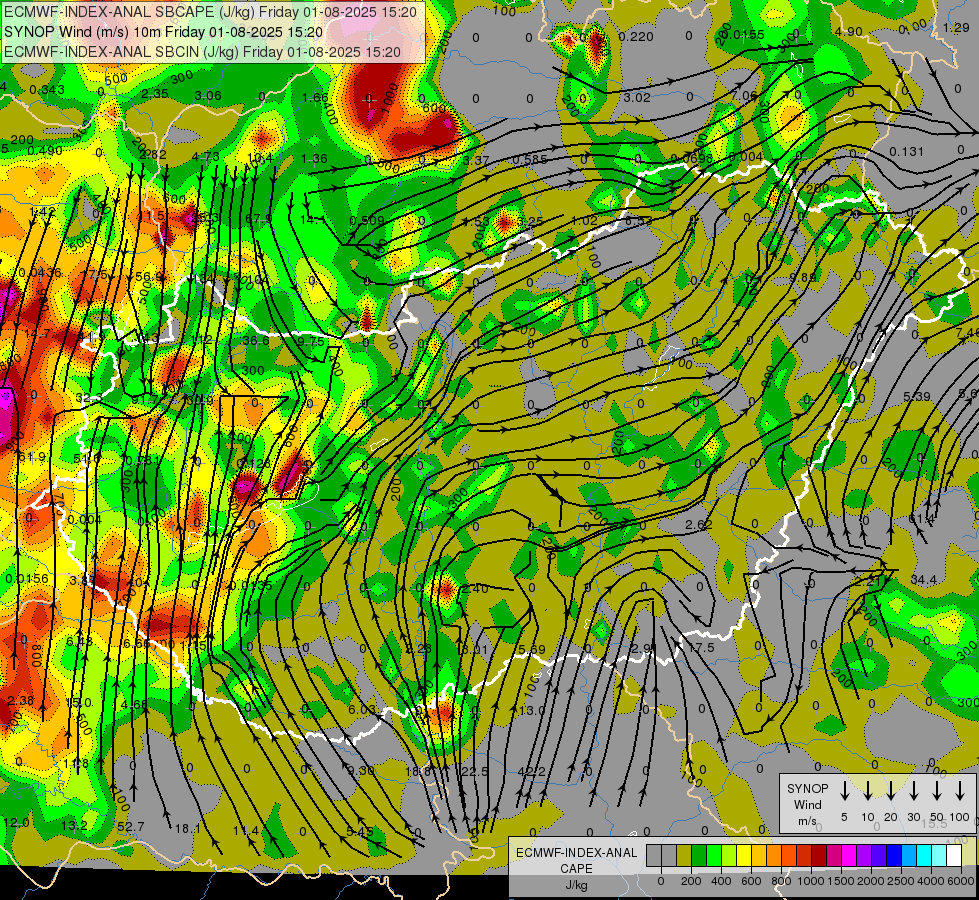
Task: Click the map value '2.62'
Action: coord(699,525)
